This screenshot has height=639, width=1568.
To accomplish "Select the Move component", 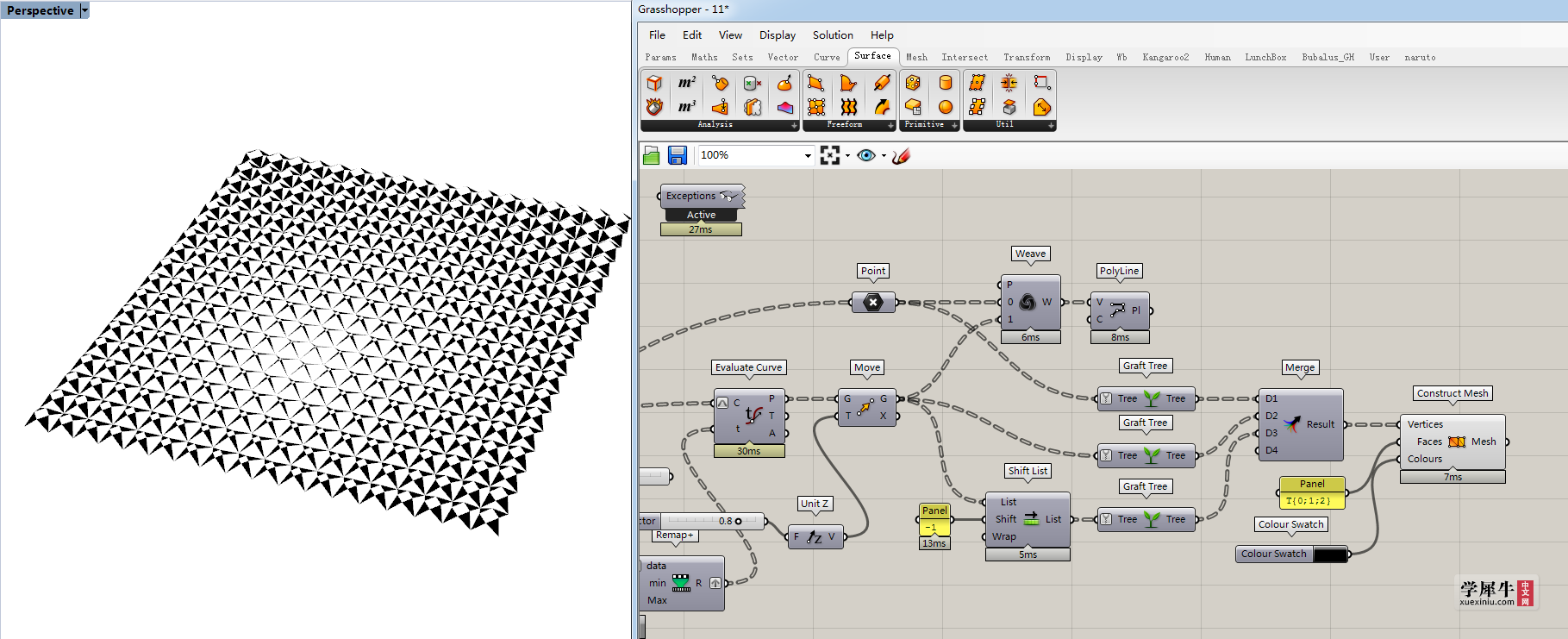I will [865, 407].
